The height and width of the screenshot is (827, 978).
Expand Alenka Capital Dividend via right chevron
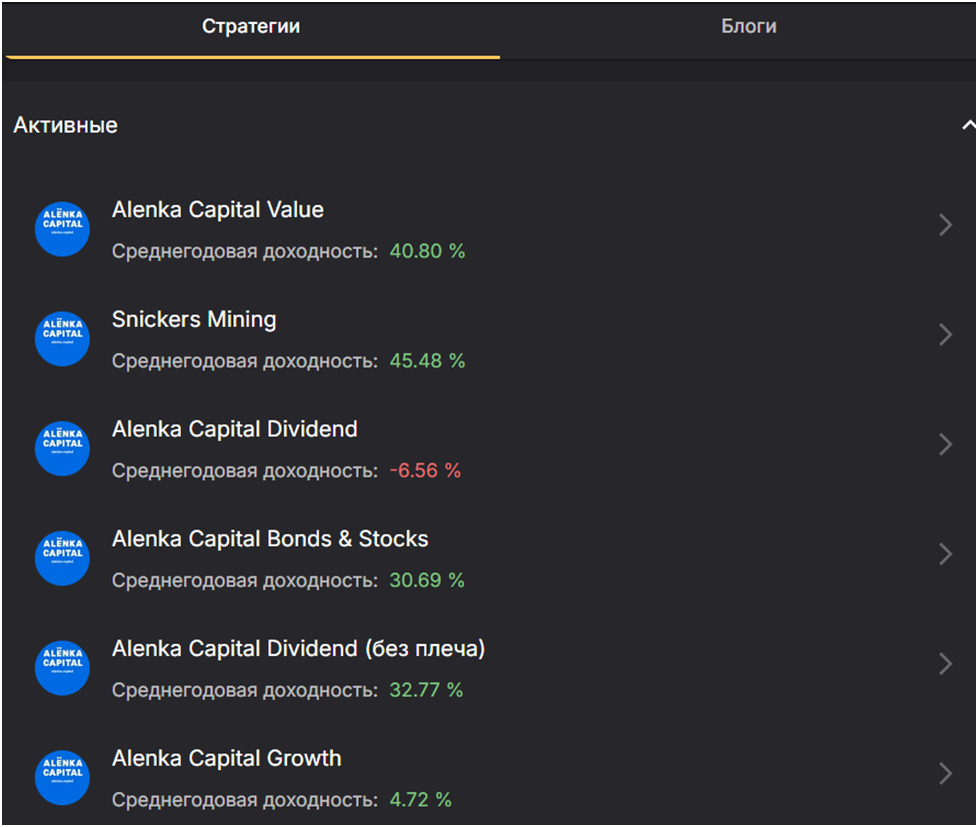click(945, 445)
